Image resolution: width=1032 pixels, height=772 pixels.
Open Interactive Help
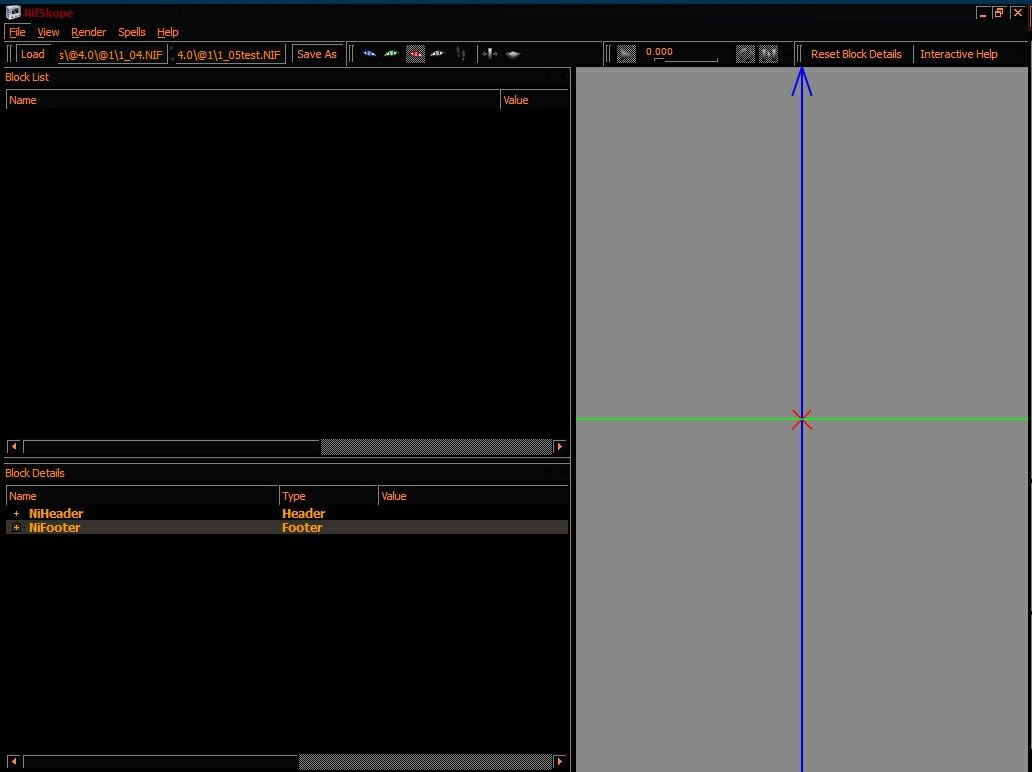(958, 54)
